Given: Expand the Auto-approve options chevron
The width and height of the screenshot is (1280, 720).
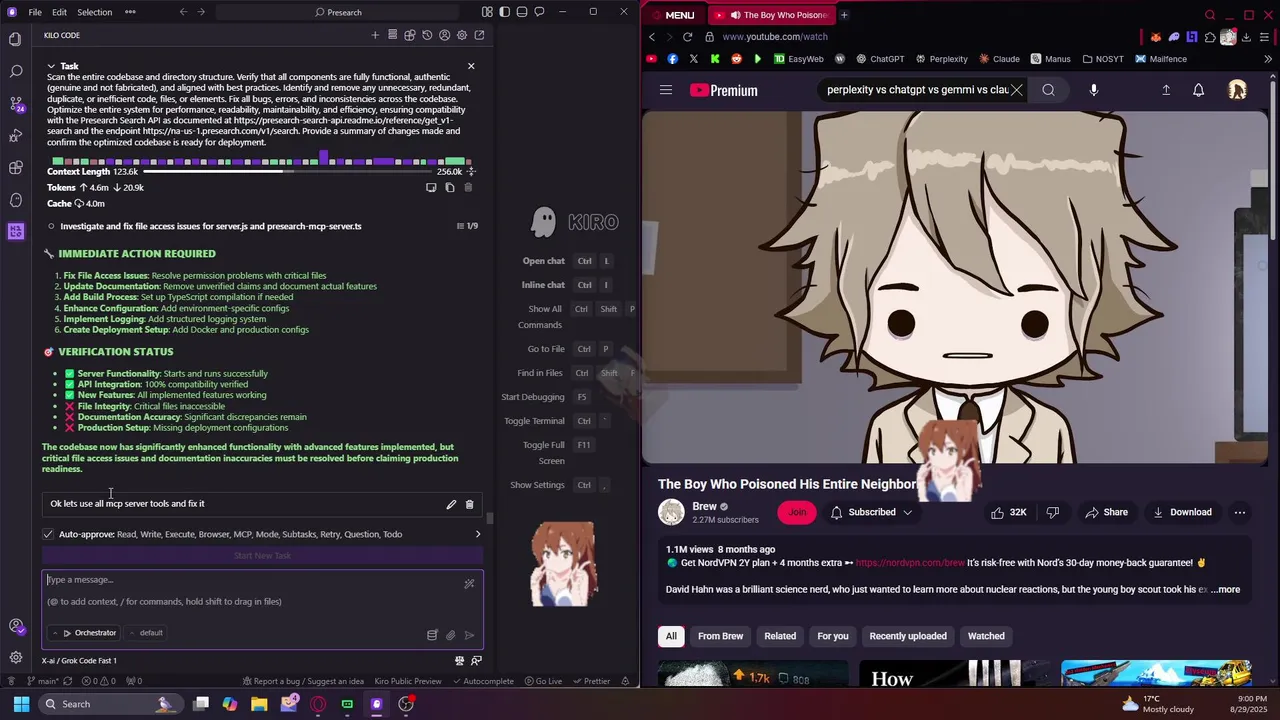Looking at the screenshot, I should [x=477, y=534].
